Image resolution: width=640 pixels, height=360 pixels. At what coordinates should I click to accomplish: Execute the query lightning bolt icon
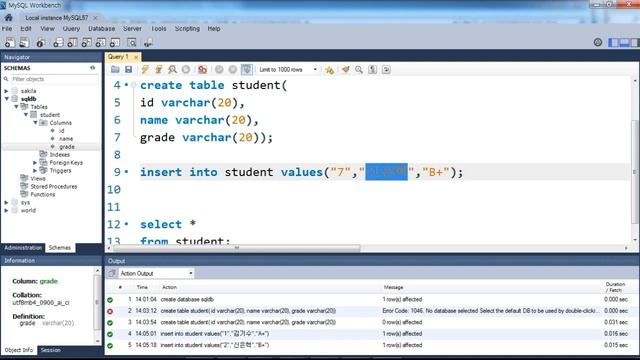145,69
